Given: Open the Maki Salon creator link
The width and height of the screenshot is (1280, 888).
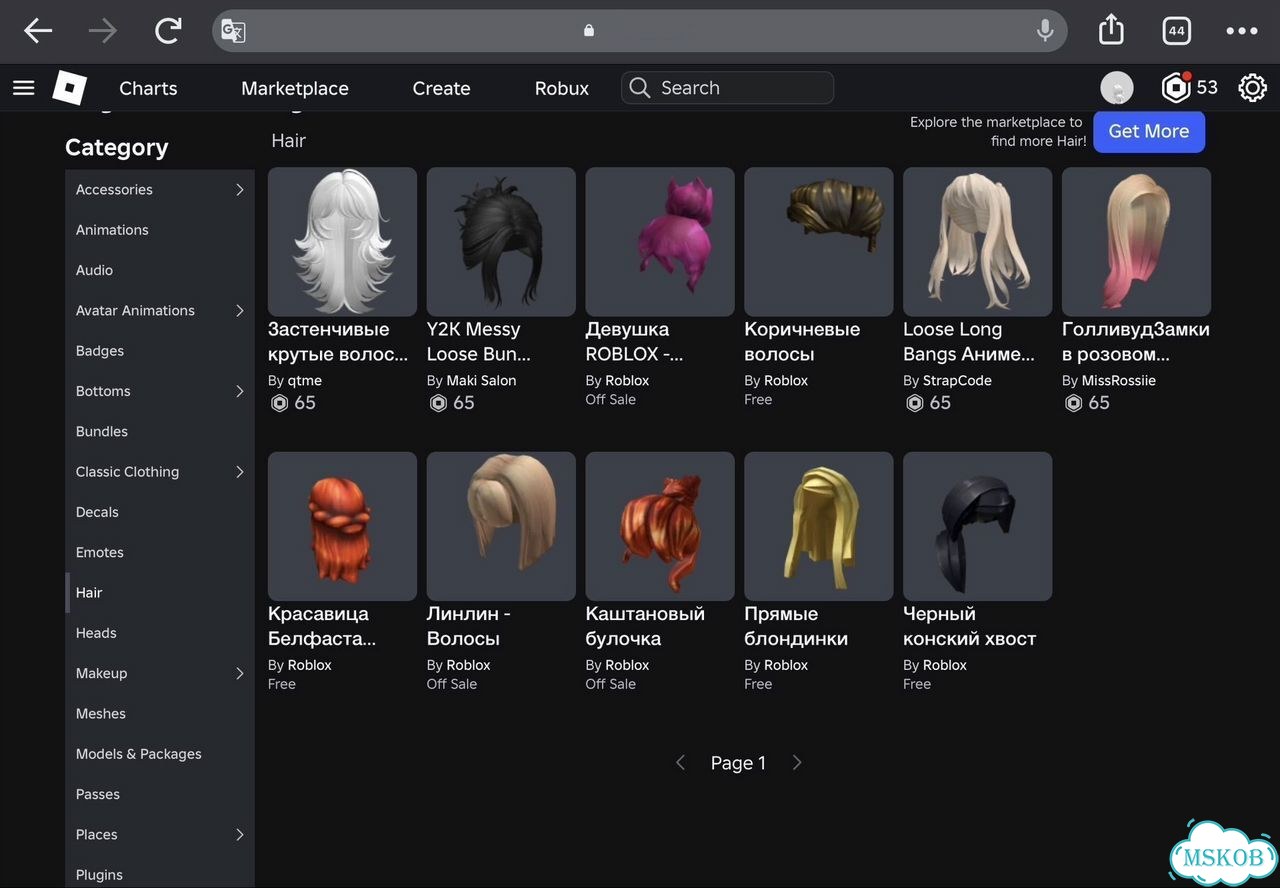Looking at the screenshot, I should pyautogui.click(x=482, y=381).
